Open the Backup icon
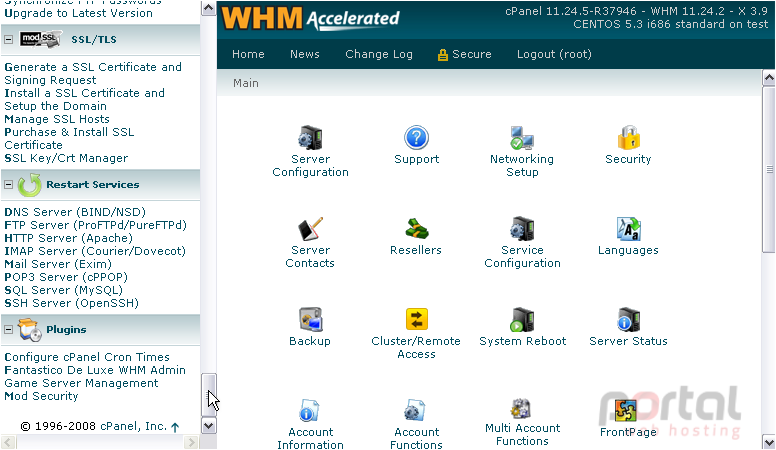 [310, 319]
